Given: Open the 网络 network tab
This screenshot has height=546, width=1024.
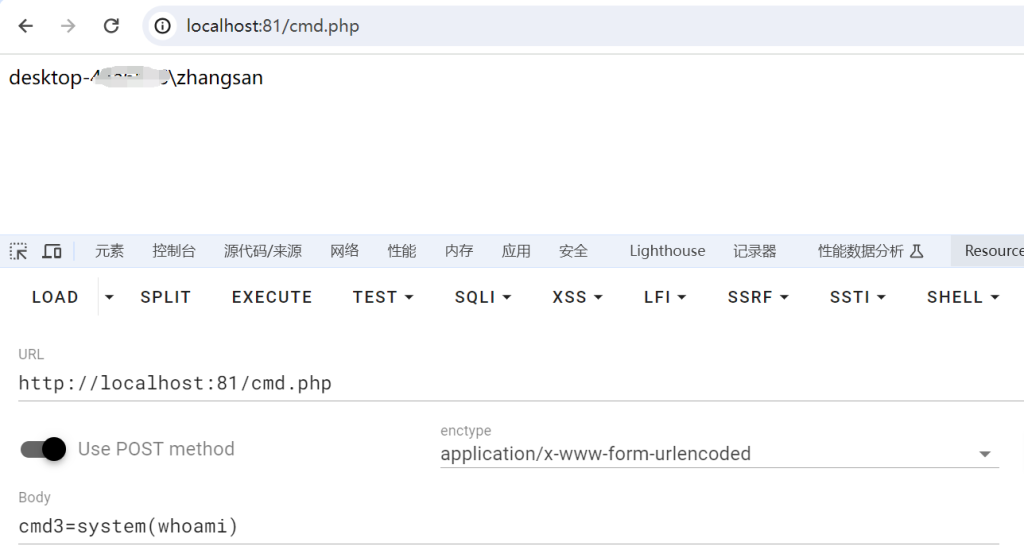Looking at the screenshot, I should [344, 251].
